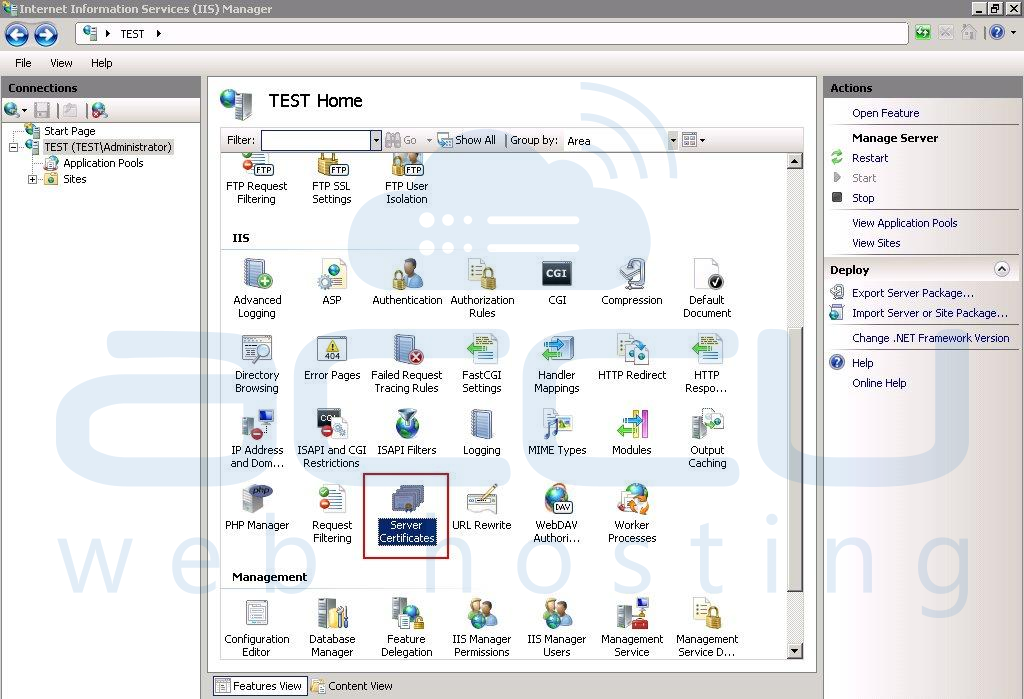
Task: Open the Authentication feature
Action: click(407, 282)
